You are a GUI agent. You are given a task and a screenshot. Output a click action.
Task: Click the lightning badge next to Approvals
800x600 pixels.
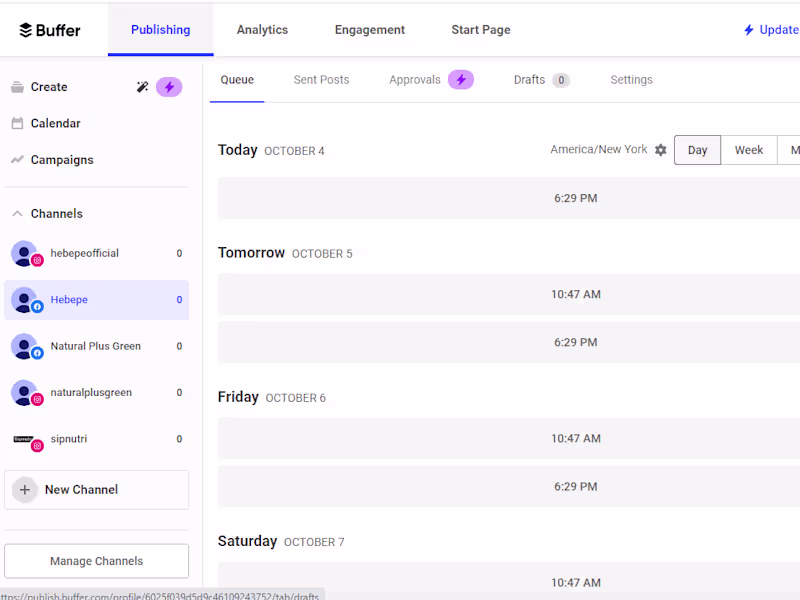461,80
